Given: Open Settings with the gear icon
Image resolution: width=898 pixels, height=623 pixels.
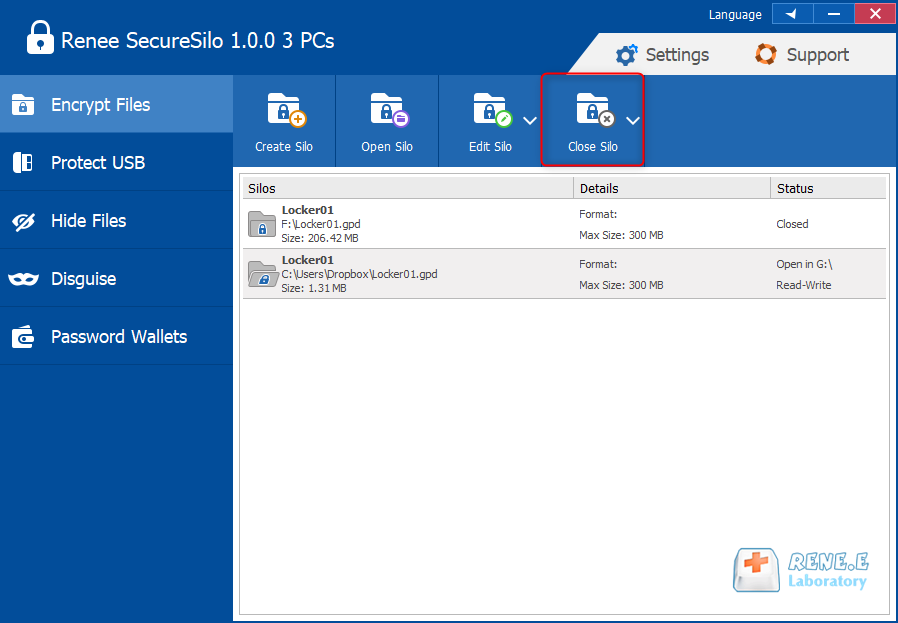Looking at the screenshot, I should click(x=627, y=55).
